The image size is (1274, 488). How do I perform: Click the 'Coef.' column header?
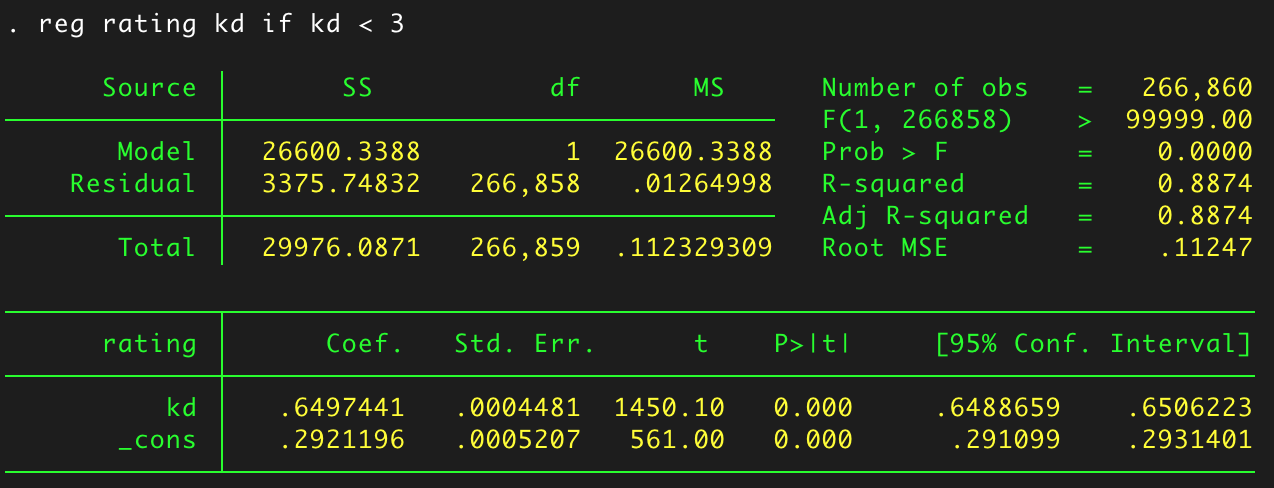tap(365, 344)
